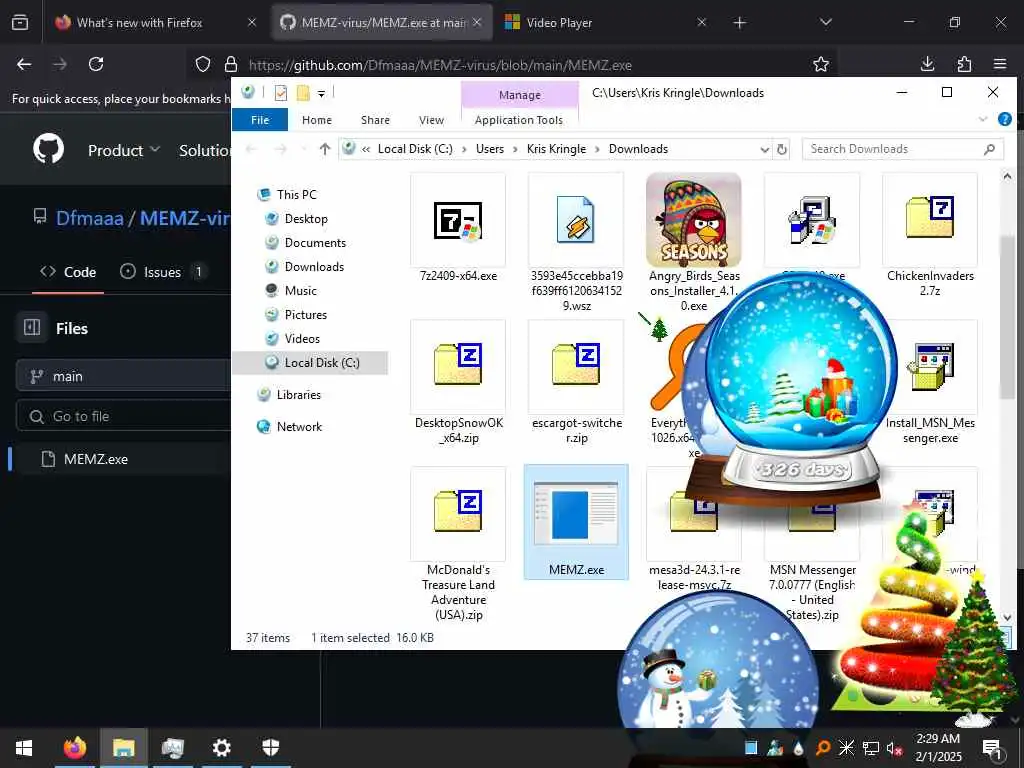Bookmark this page with the star icon

pyautogui.click(x=821, y=64)
